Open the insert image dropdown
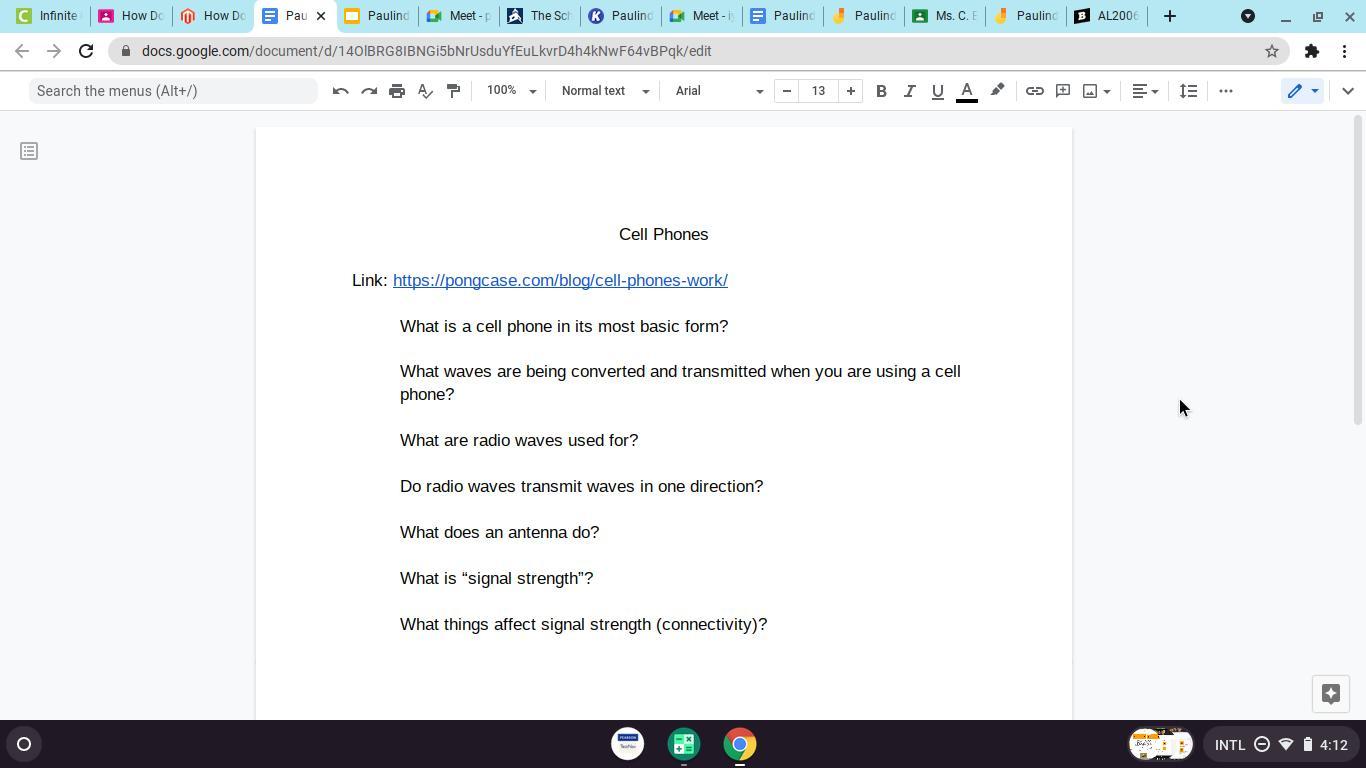This screenshot has height=768, width=1366. click(1097, 91)
